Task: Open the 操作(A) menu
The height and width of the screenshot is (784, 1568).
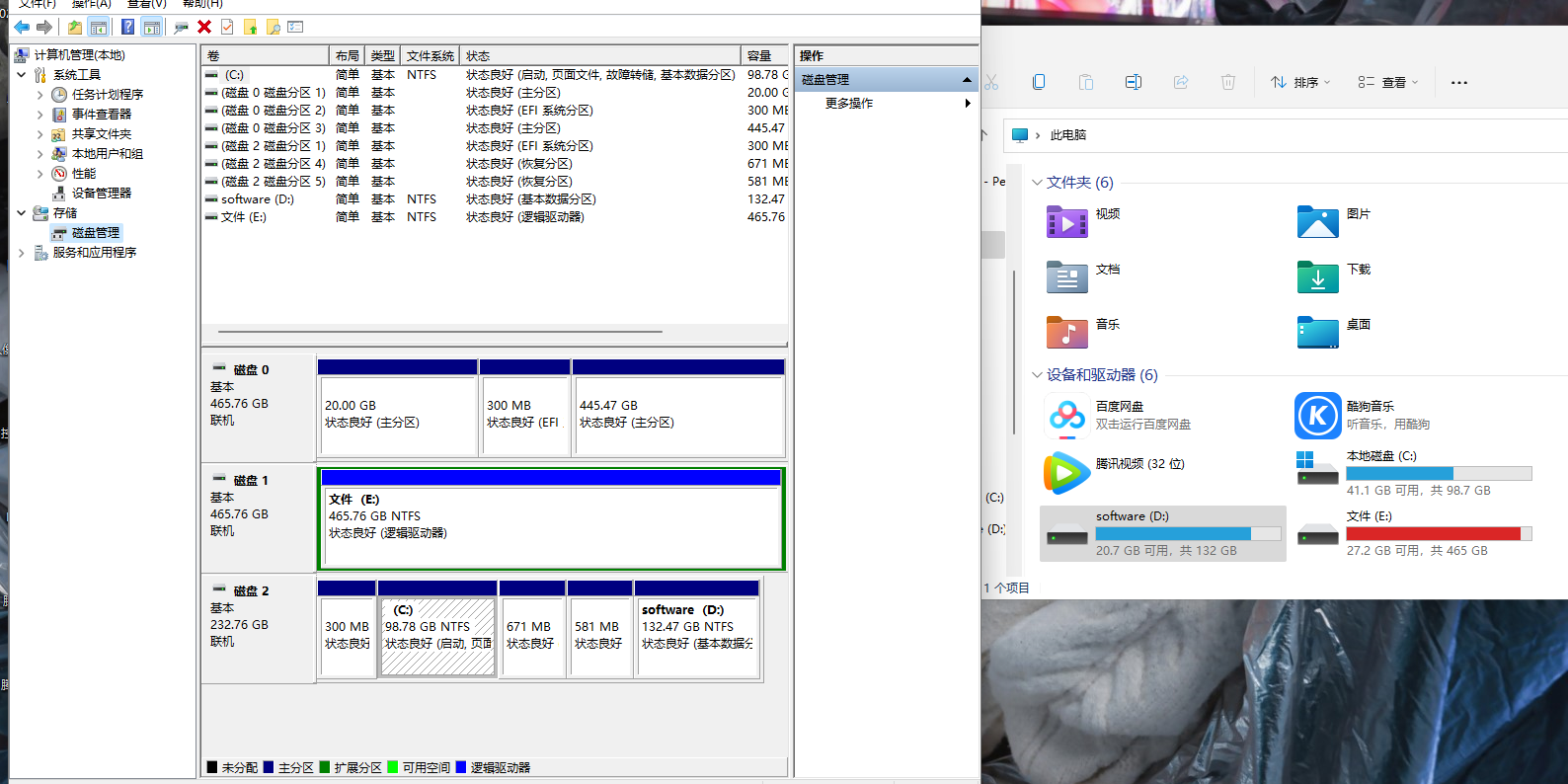Action: (x=92, y=4)
